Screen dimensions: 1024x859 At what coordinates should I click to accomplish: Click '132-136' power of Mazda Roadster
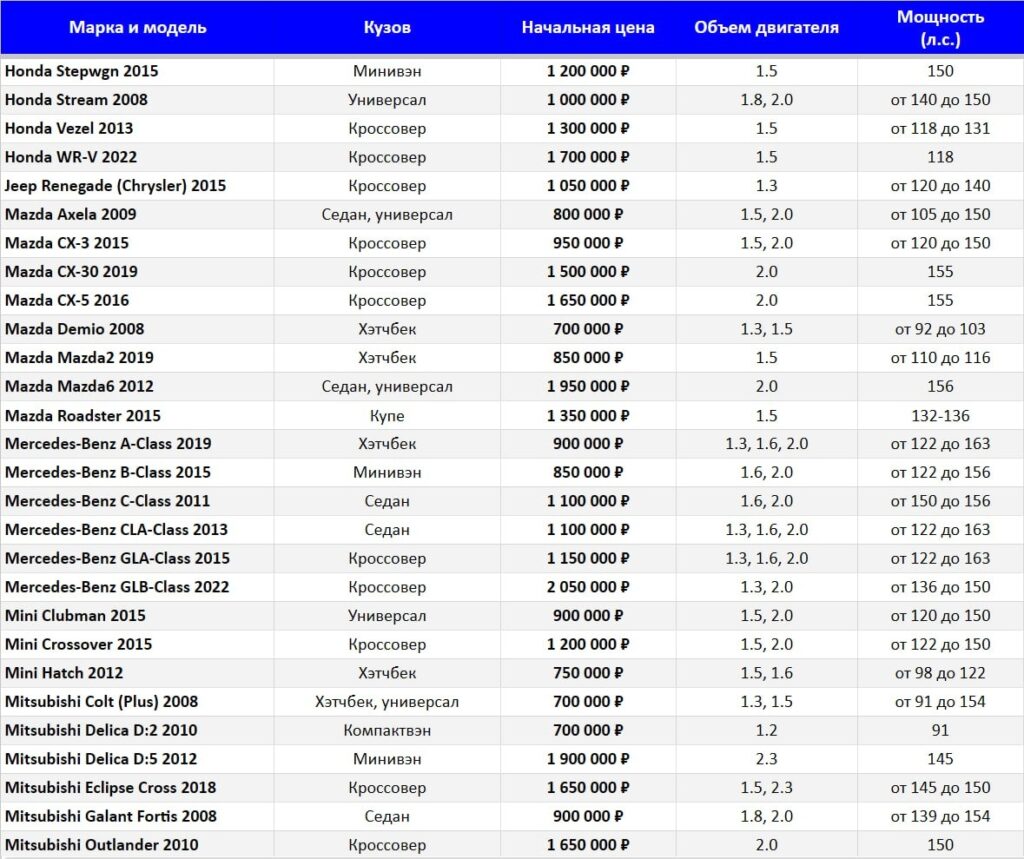click(x=940, y=415)
